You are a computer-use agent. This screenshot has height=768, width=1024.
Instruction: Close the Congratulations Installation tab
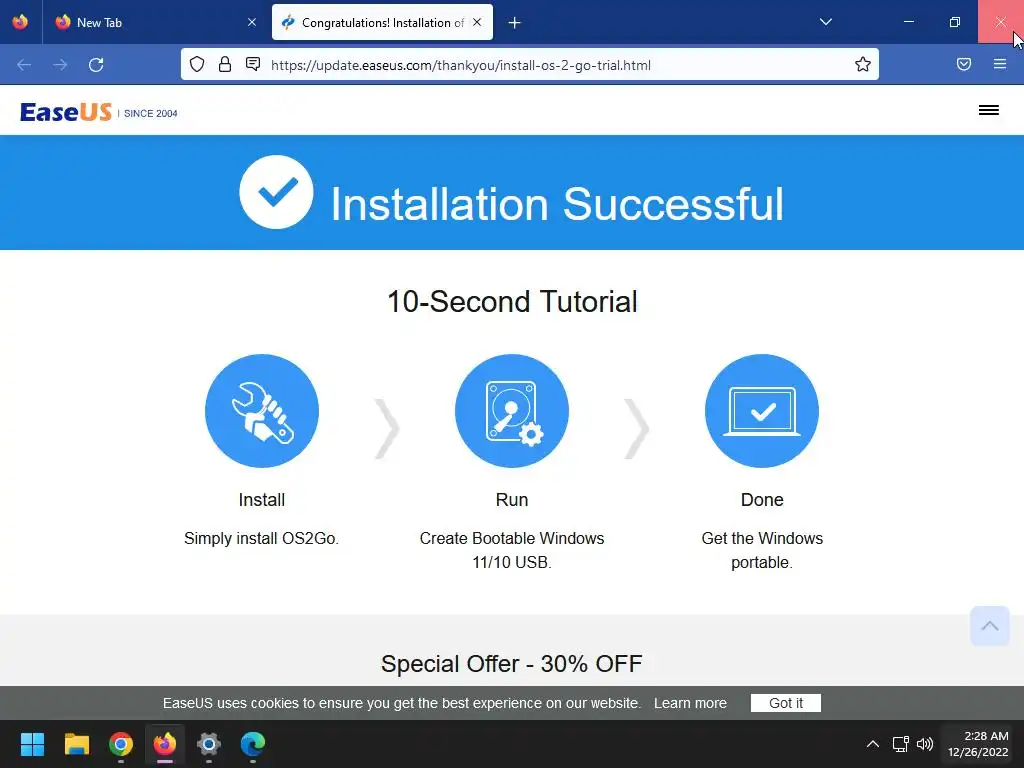(477, 22)
